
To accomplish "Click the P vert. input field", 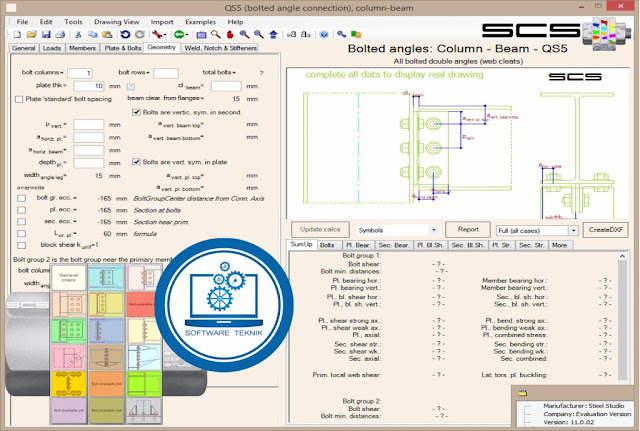I will [89, 124].
